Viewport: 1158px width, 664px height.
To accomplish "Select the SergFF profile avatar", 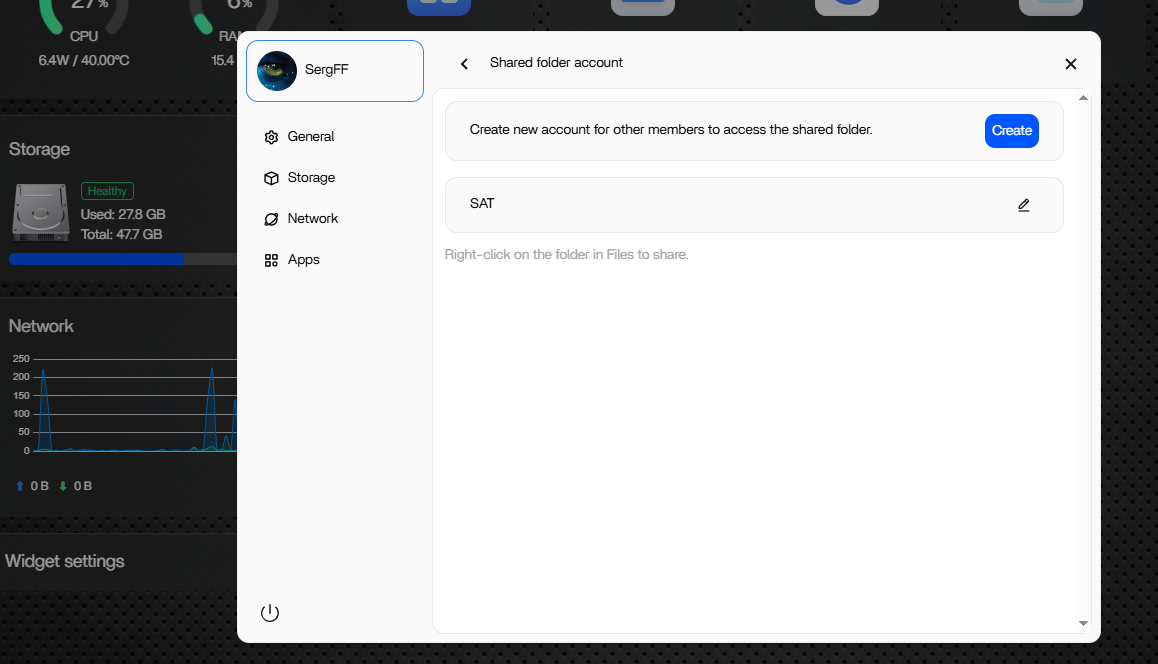I will [x=277, y=71].
